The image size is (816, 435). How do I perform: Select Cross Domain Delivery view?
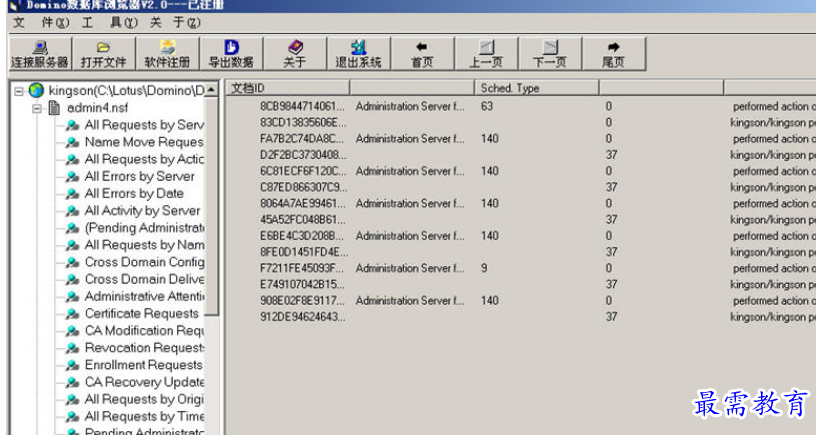pos(144,279)
